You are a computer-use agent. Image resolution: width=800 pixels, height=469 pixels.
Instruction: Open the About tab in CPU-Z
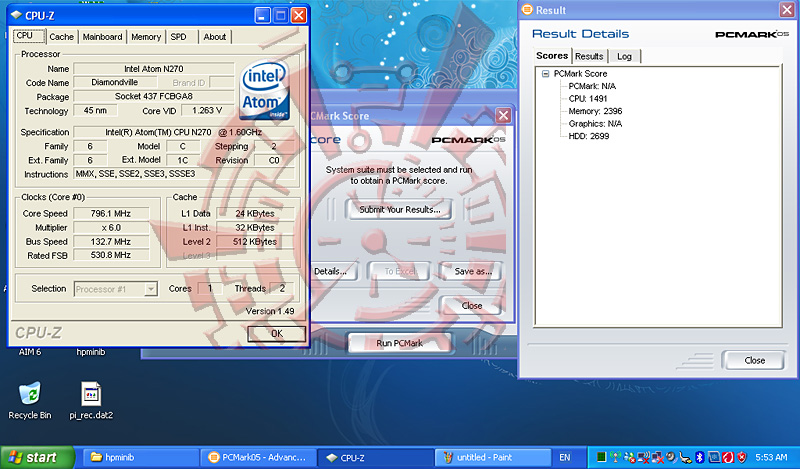(x=214, y=37)
